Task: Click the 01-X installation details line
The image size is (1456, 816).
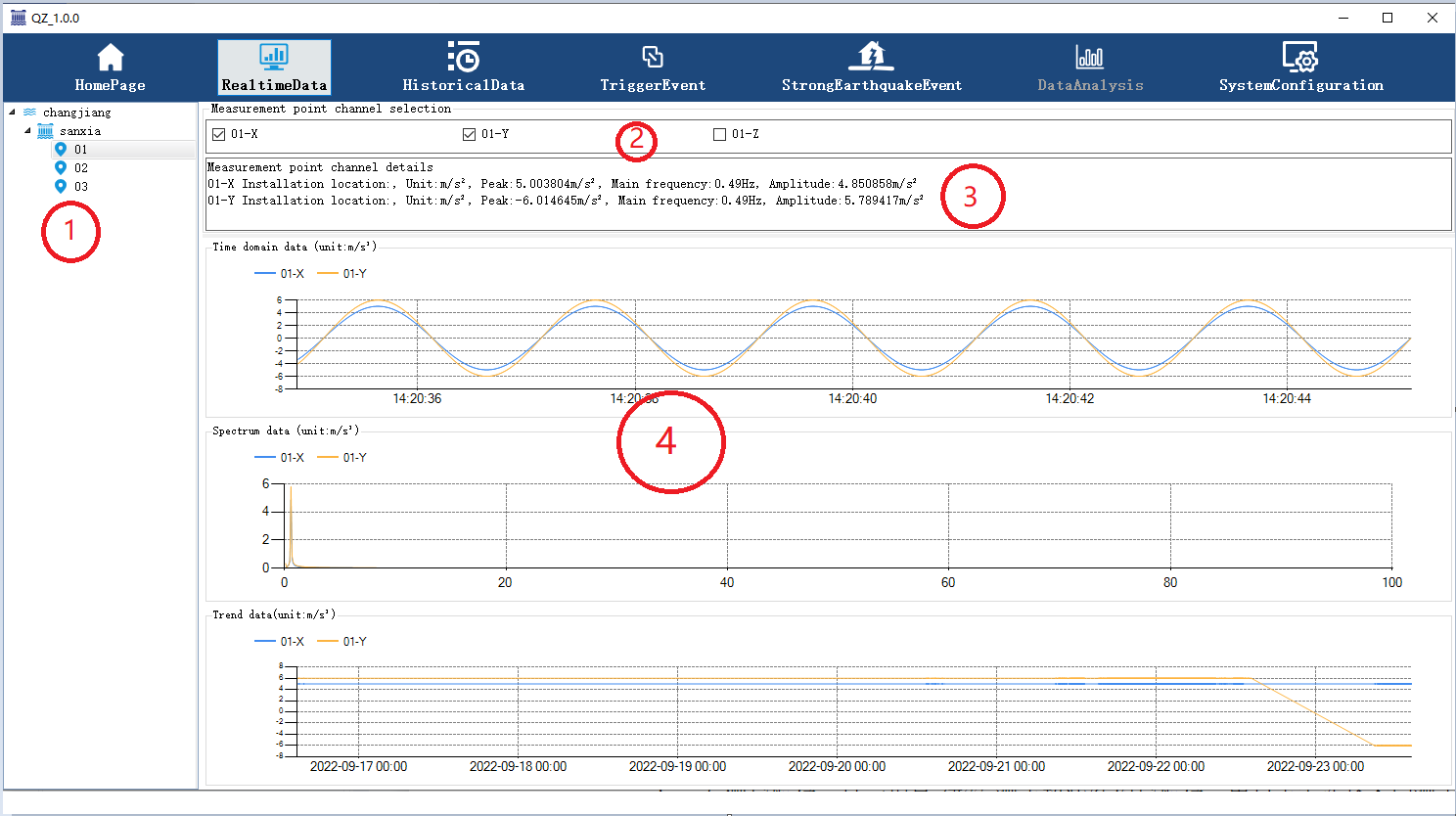Action: pos(562,184)
